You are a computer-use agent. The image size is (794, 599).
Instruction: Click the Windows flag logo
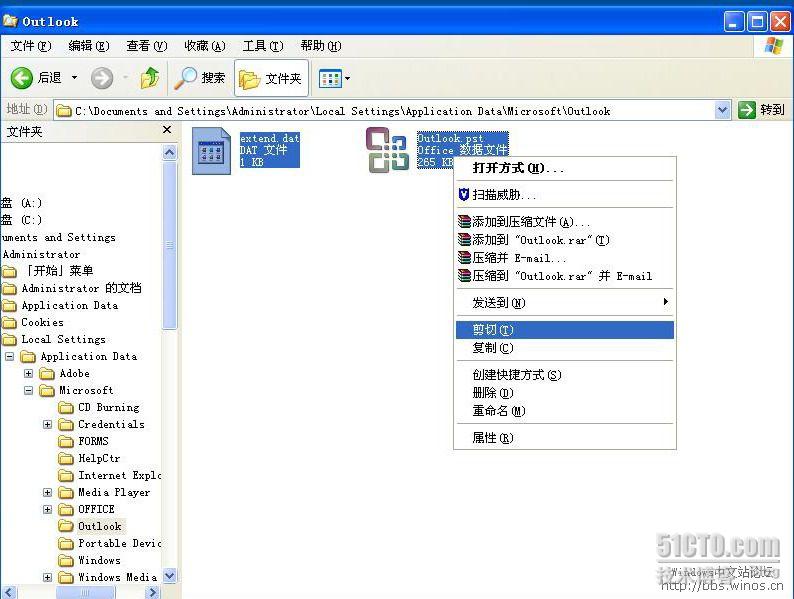click(773, 46)
